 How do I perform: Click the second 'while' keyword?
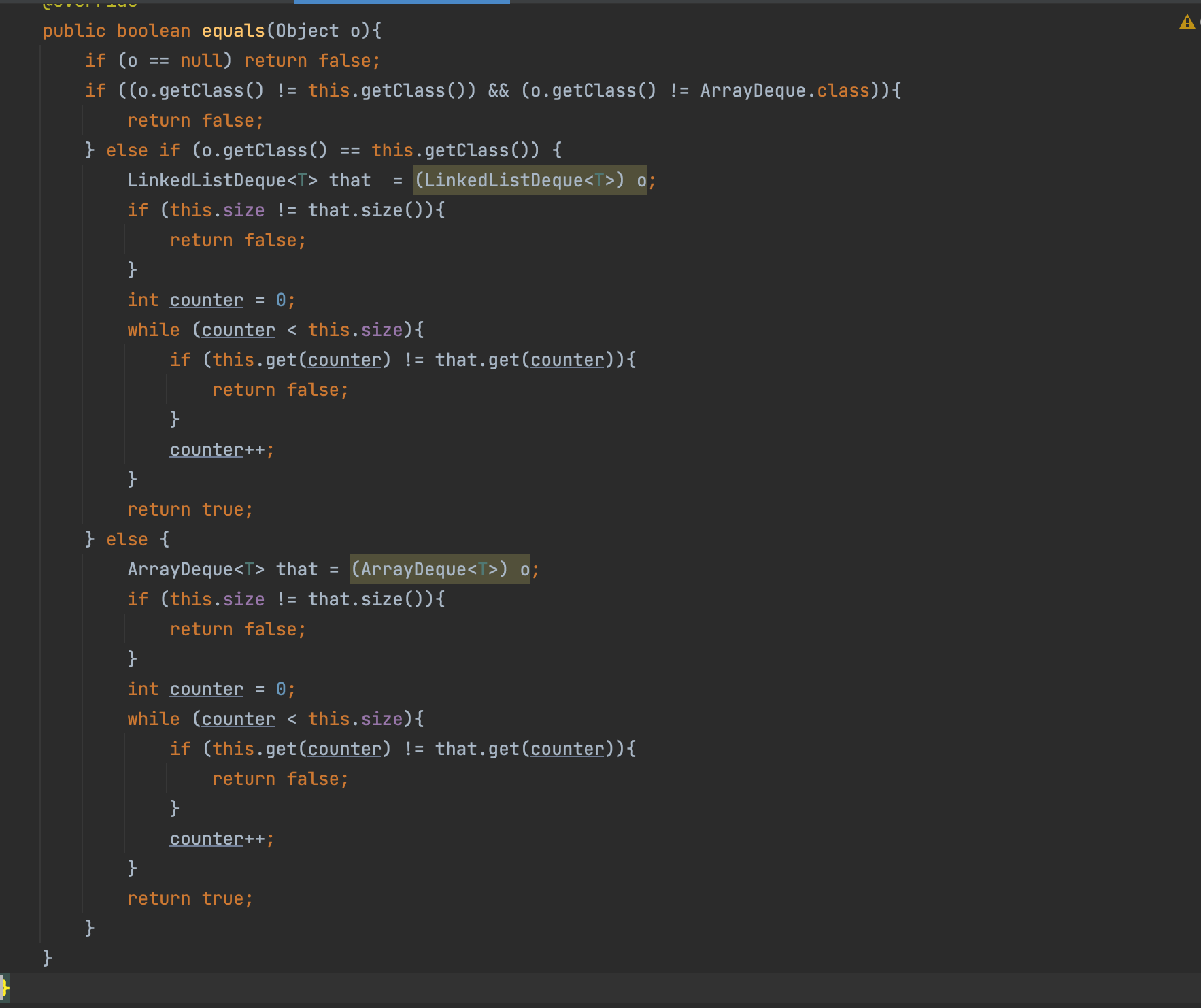point(153,719)
